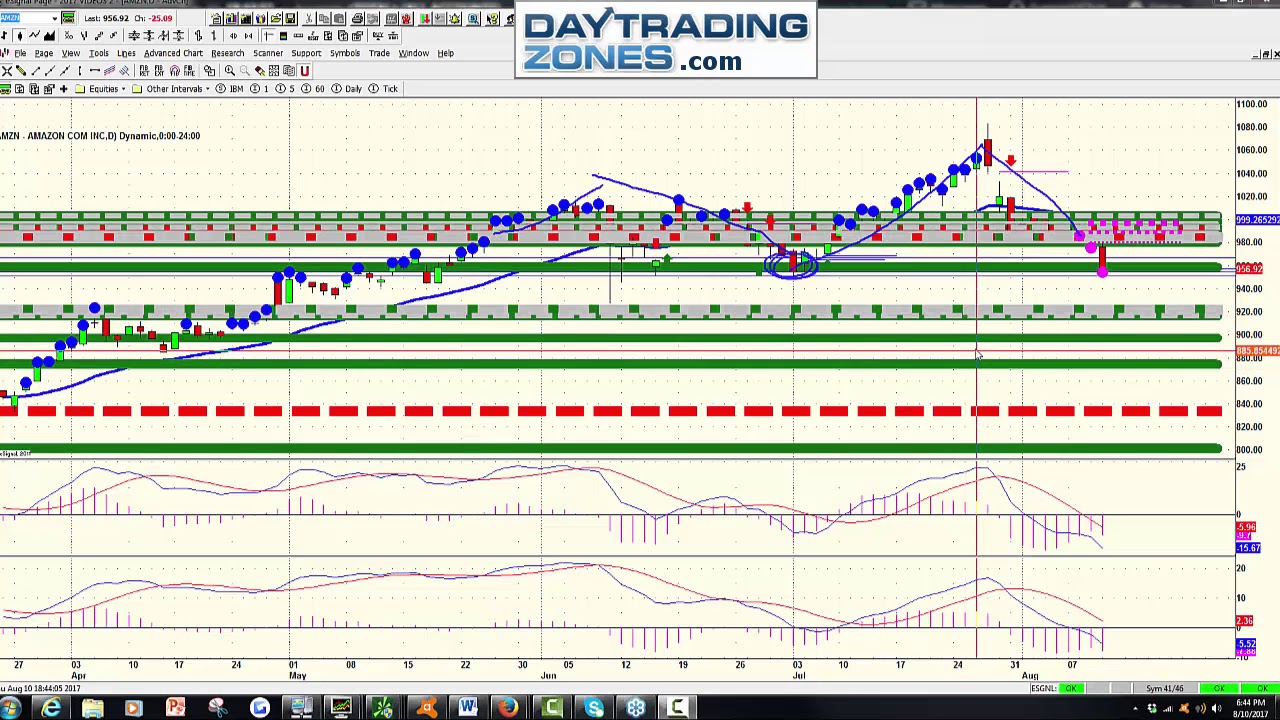Click the red and green arrows icon

[425, 18]
